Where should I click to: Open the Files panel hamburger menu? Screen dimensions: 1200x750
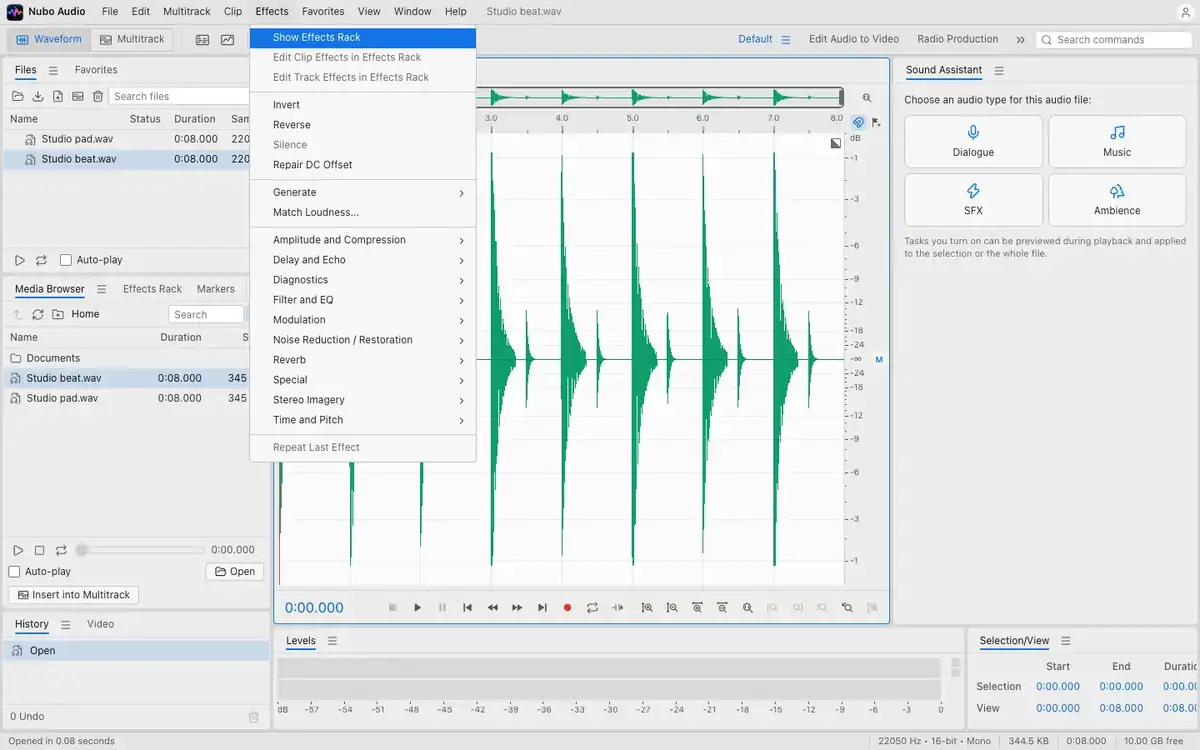pos(53,70)
